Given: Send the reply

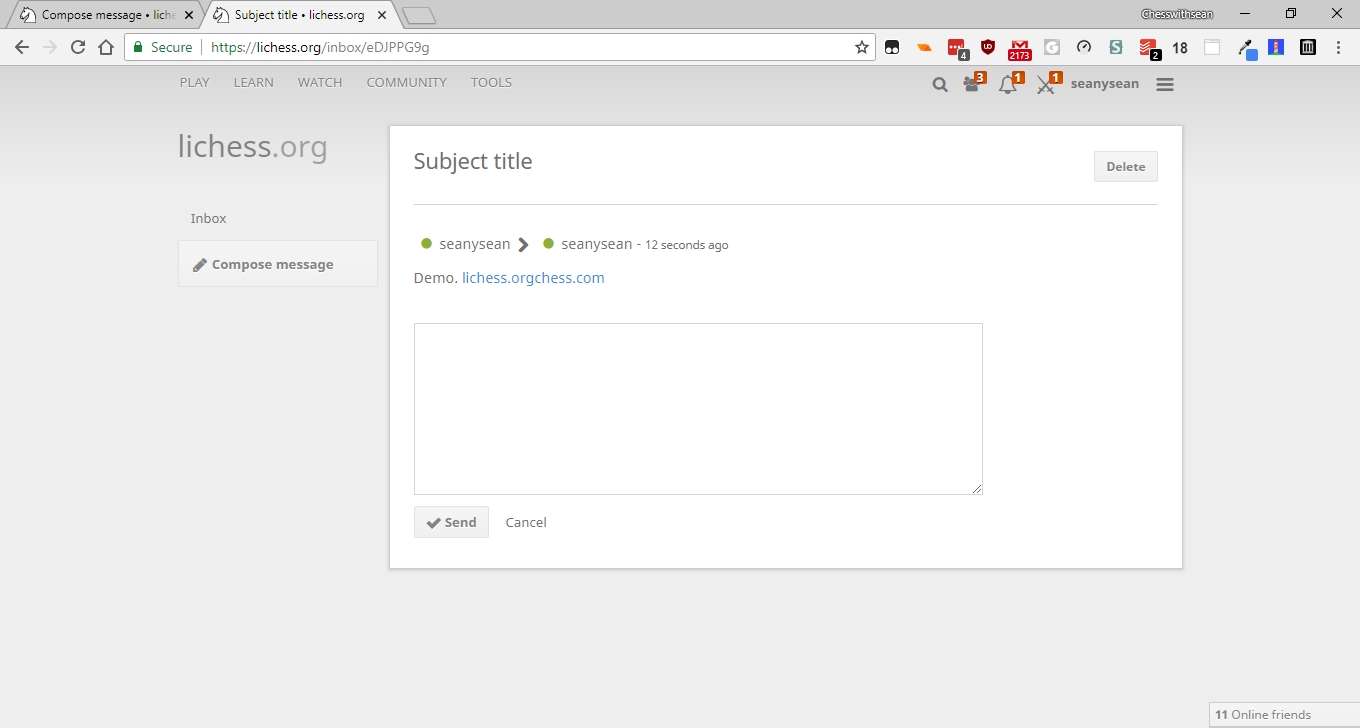Looking at the screenshot, I should (451, 522).
